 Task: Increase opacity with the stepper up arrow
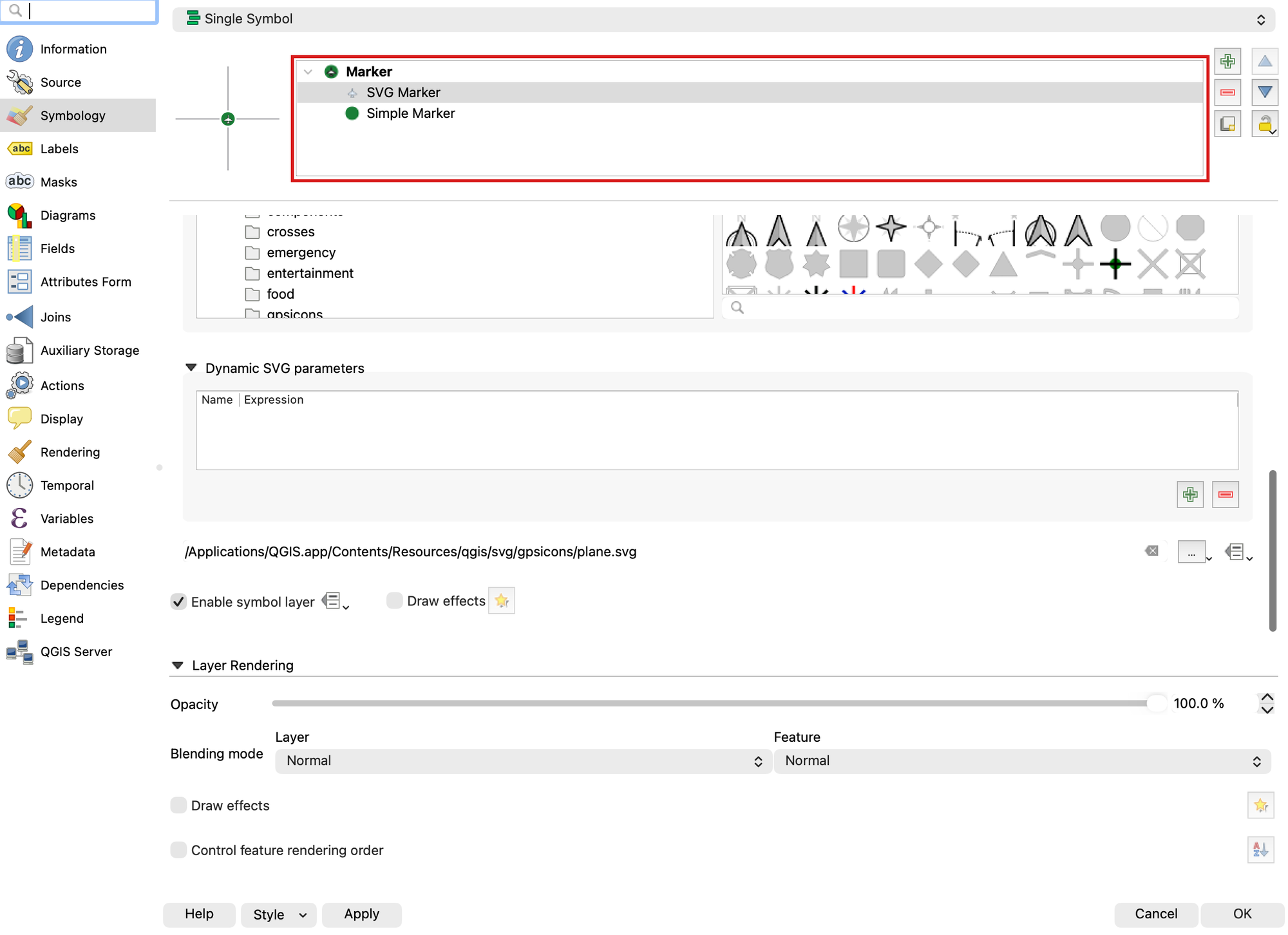(x=1267, y=697)
